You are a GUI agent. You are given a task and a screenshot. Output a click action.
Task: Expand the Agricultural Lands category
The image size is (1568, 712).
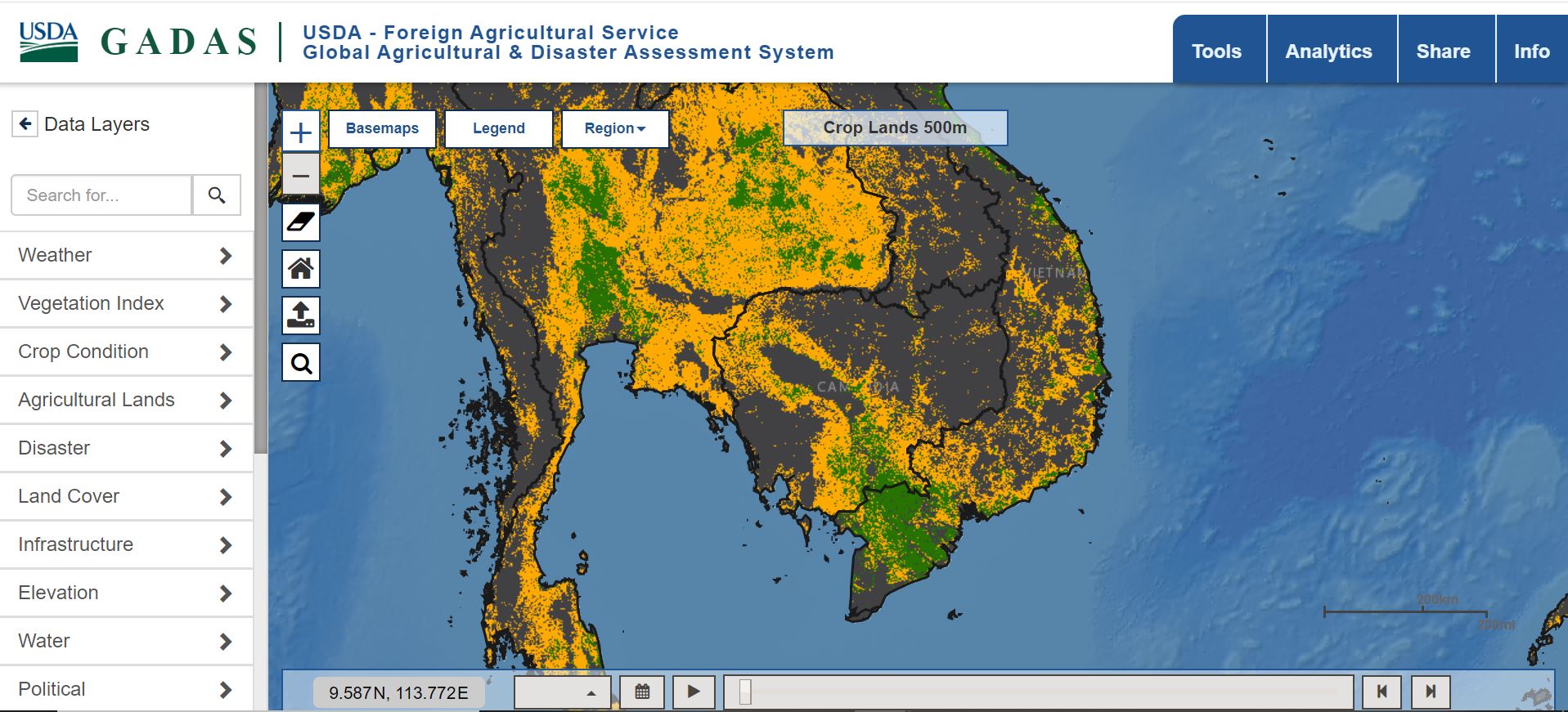[127, 400]
